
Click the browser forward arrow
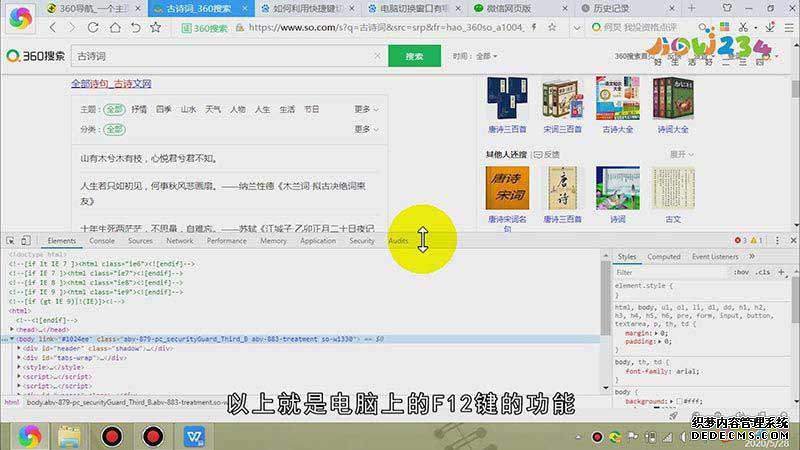(72, 27)
